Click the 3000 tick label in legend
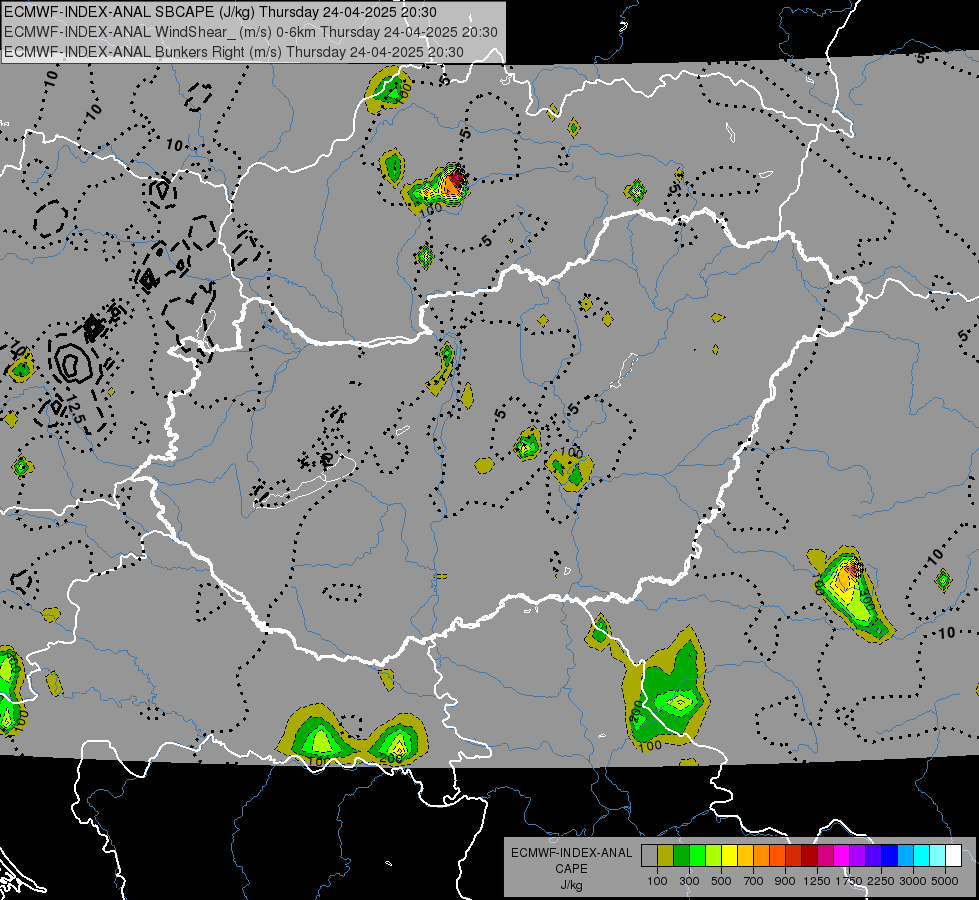Viewport: 979px width, 900px height. (913, 881)
